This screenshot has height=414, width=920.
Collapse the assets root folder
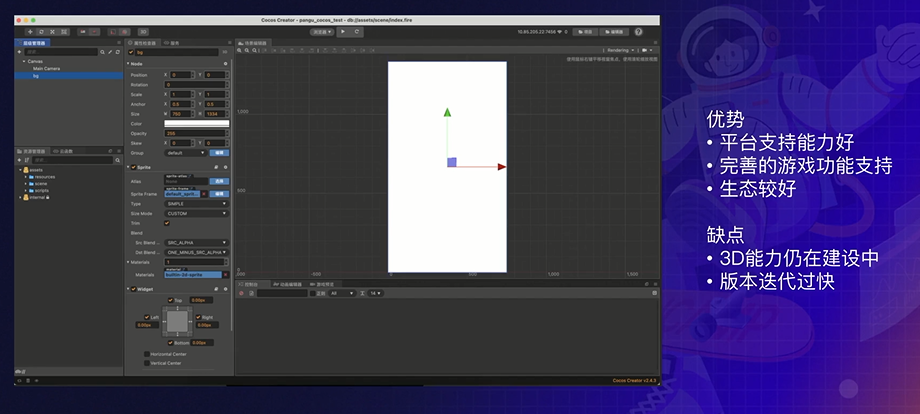point(21,170)
